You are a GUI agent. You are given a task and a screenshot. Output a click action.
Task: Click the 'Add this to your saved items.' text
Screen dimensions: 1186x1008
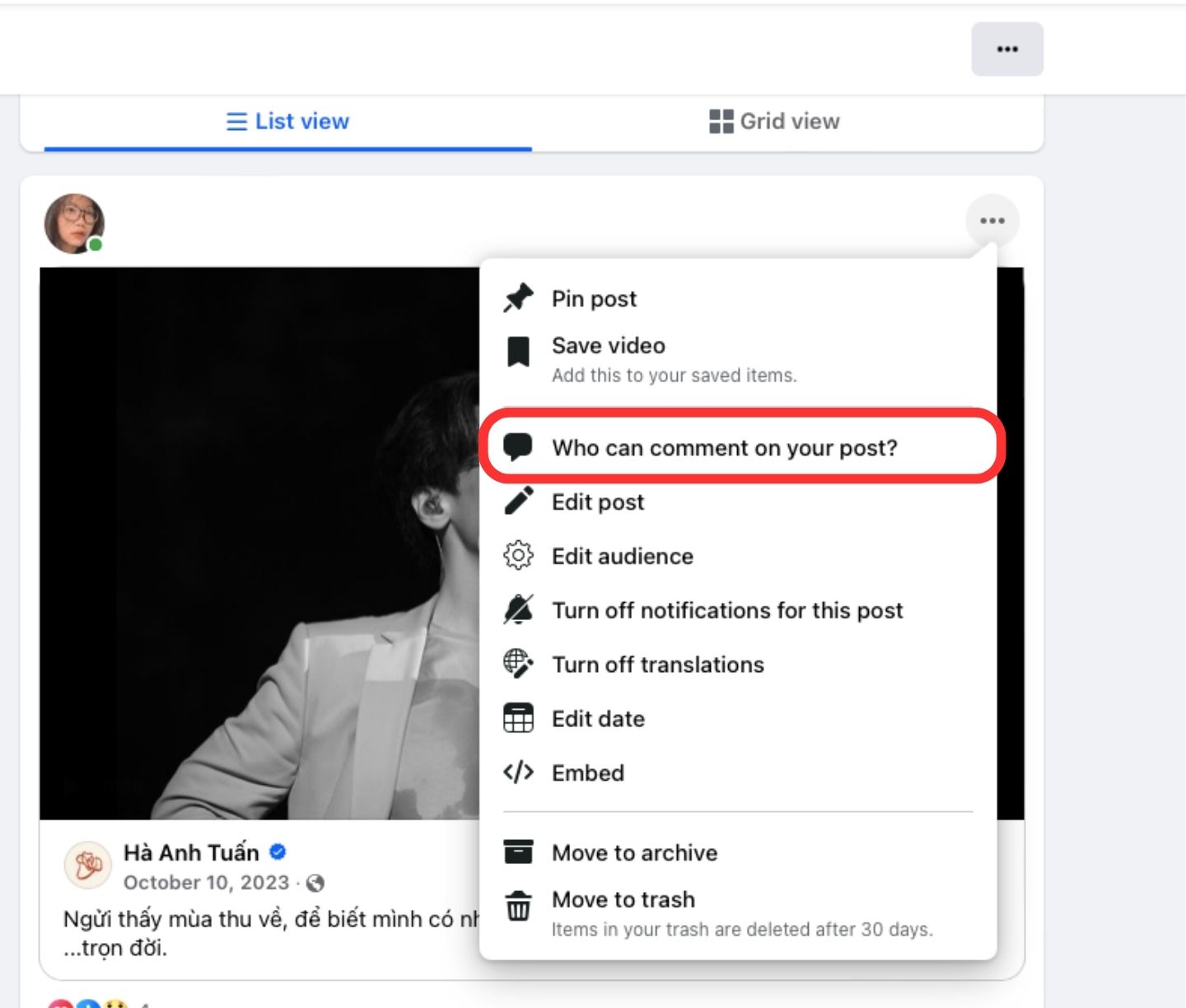675,376
